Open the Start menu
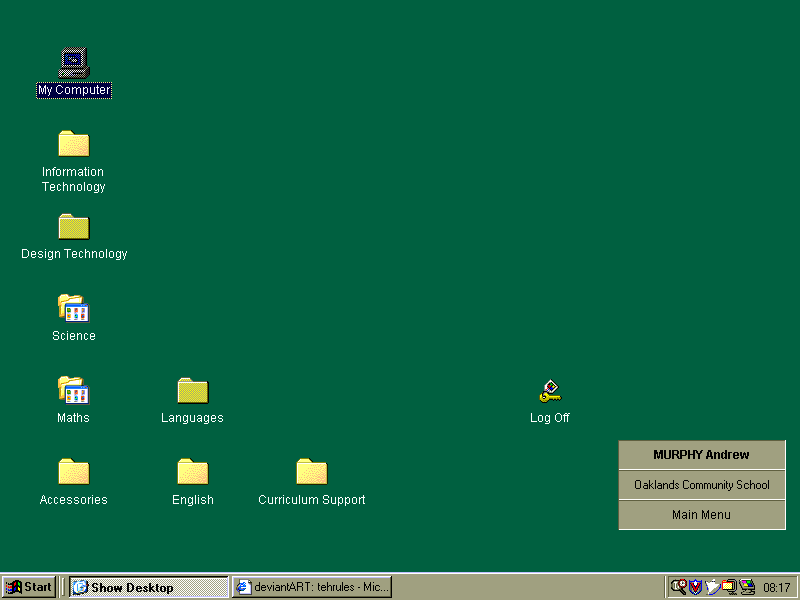The image size is (800, 600). point(29,587)
